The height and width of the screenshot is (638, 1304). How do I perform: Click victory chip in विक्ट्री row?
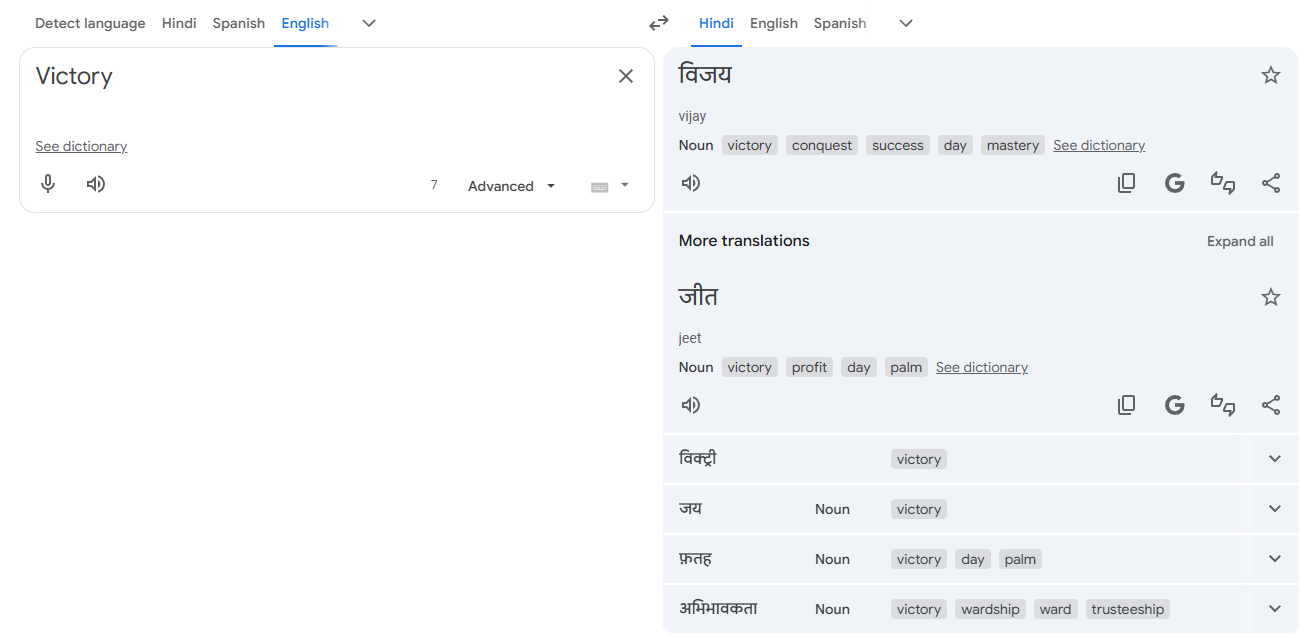coord(919,459)
